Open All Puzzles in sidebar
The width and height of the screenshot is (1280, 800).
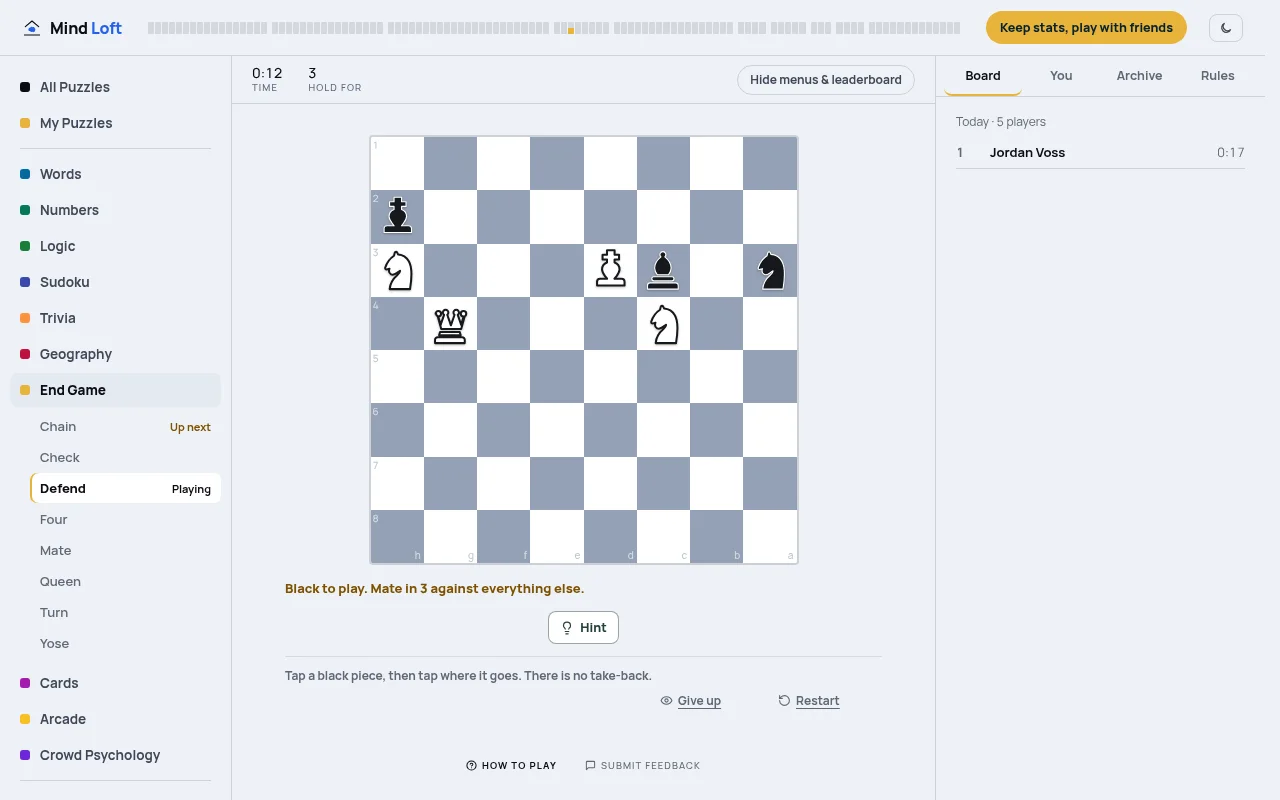pos(115,87)
